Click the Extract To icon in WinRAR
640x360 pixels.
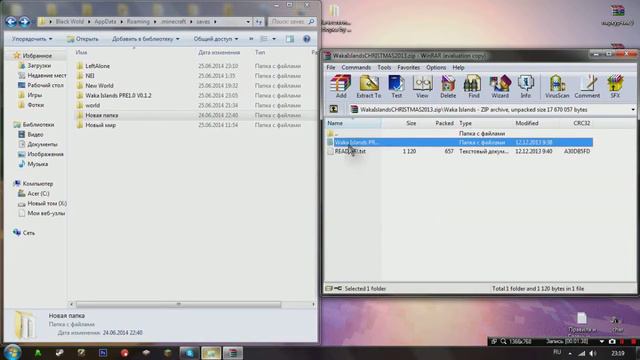coord(369,87)
